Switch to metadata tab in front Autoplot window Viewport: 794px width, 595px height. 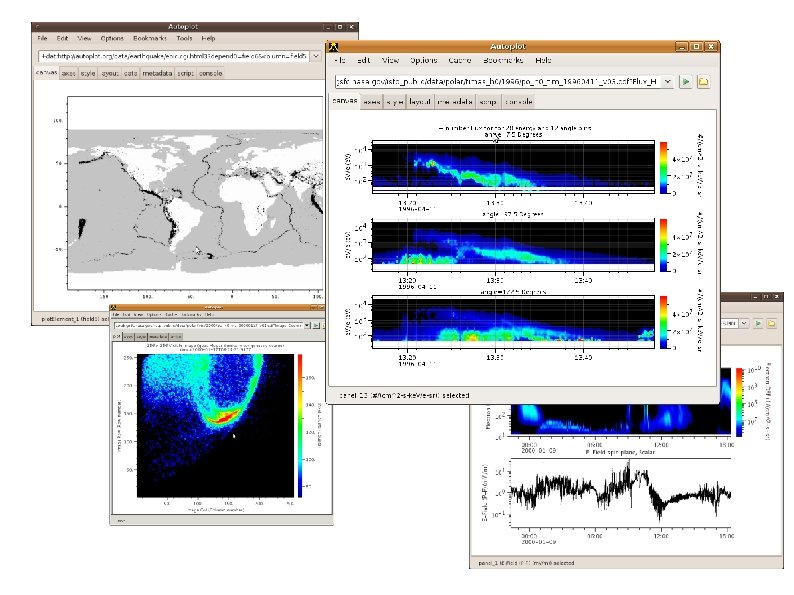point(454,102)
